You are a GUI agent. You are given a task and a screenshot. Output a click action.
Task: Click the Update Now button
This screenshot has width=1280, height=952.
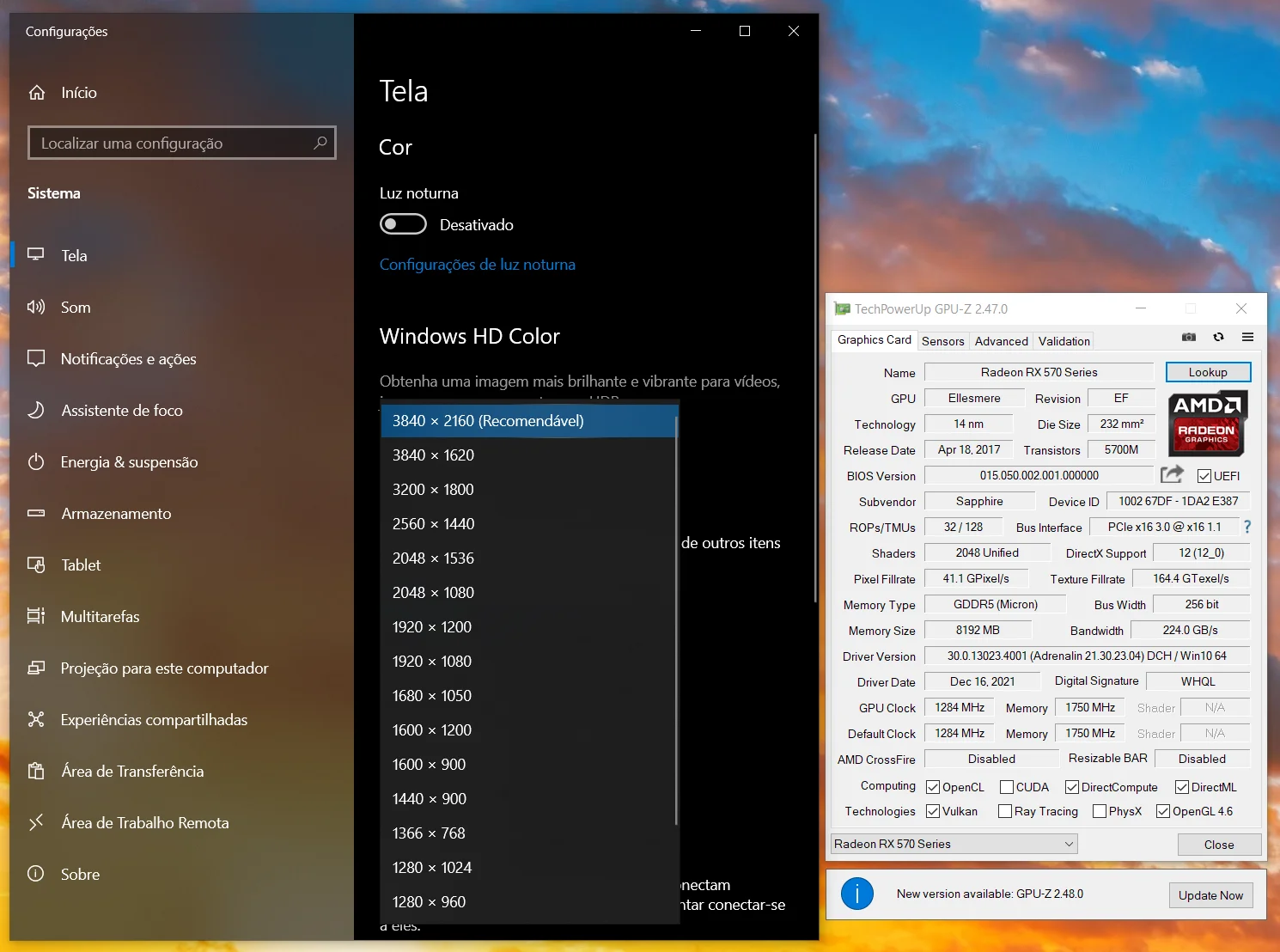(x=1210, y=895)
